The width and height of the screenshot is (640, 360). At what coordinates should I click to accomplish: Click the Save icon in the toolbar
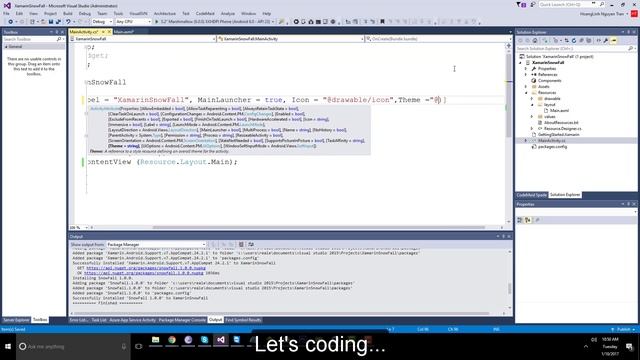click(x=51, y=22)
